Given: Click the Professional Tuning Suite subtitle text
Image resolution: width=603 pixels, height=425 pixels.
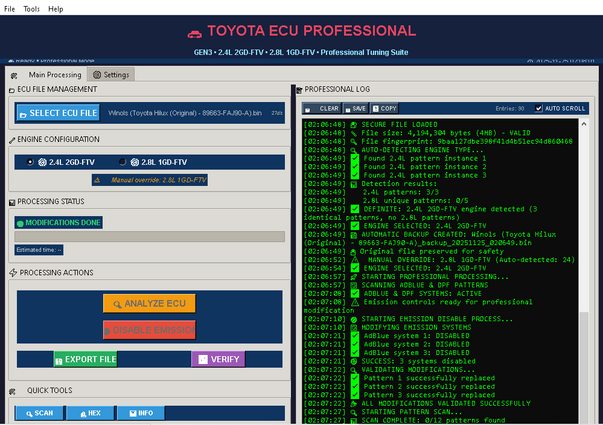Looking at the screenshot, I should 364,52.
